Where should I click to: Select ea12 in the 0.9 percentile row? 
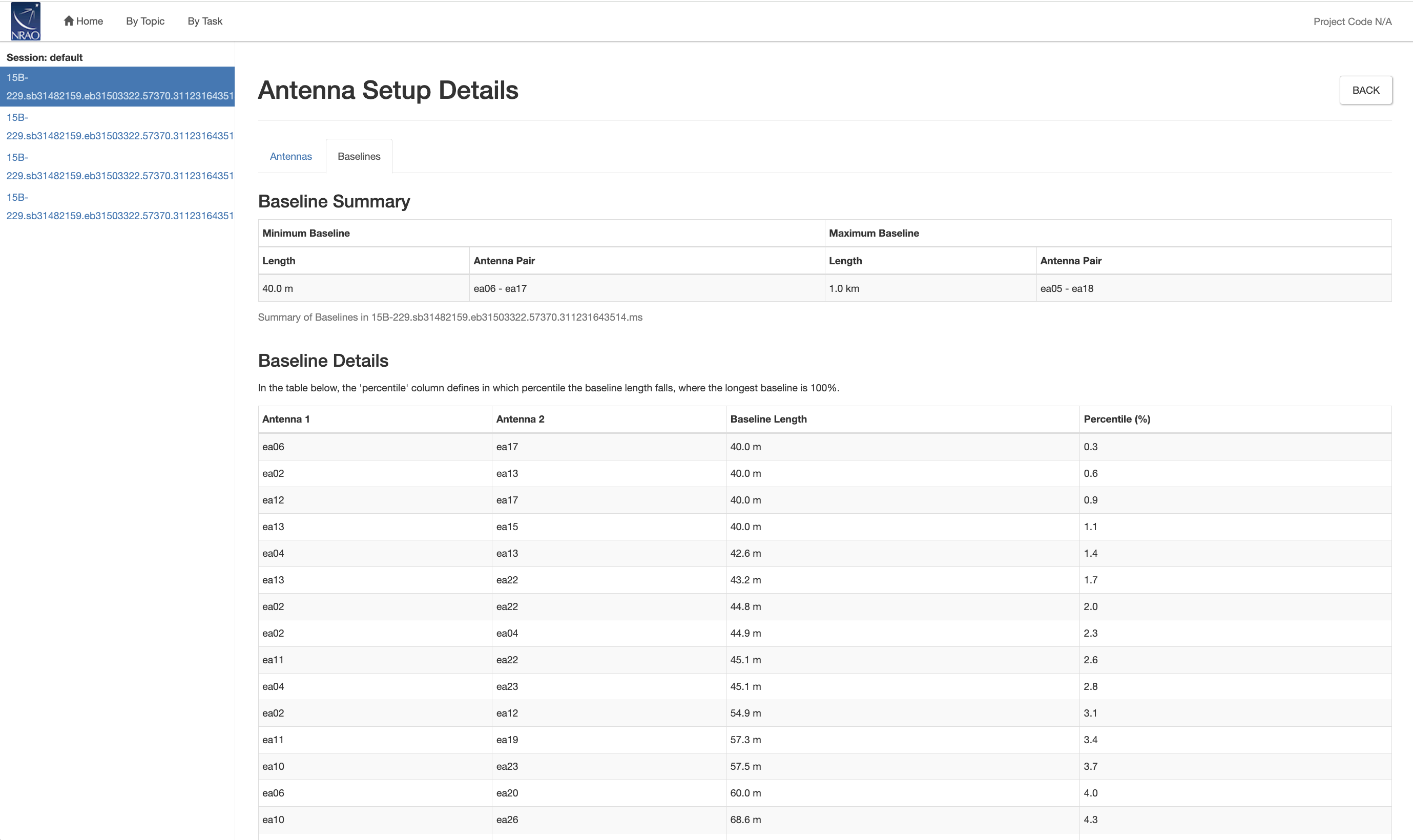[375, 500]
